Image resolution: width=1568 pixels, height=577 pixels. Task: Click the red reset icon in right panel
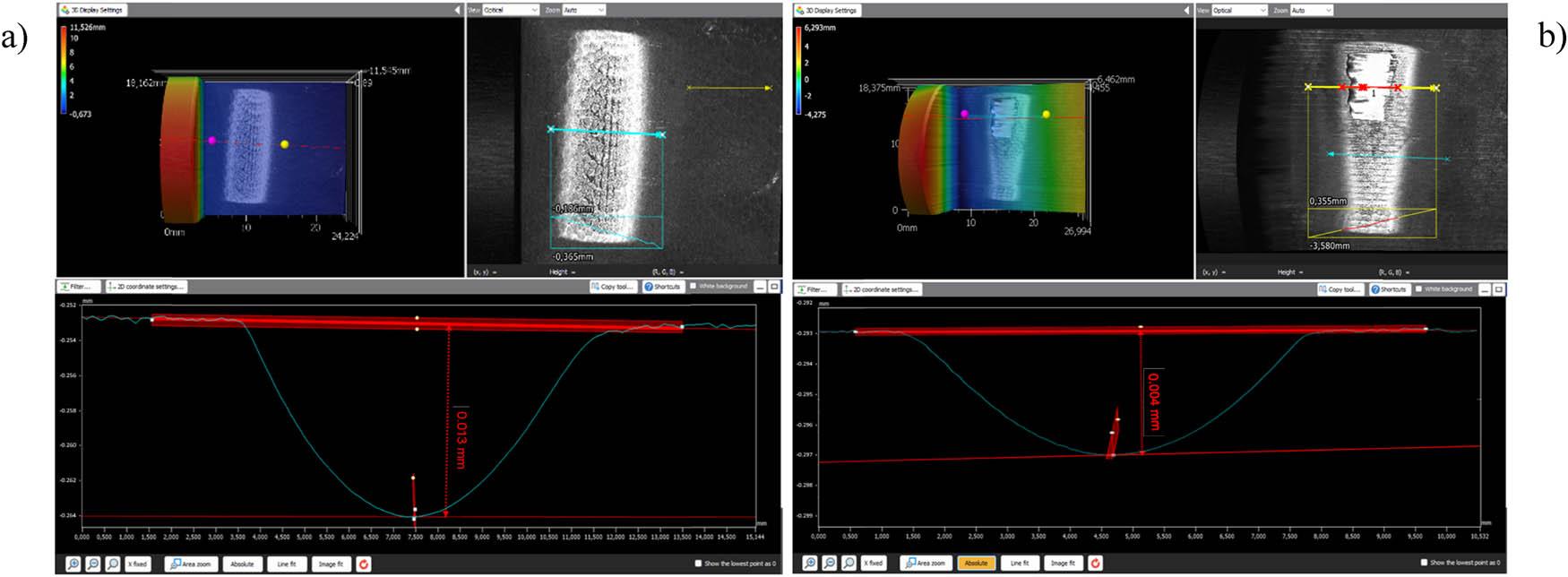[1095, 563]
